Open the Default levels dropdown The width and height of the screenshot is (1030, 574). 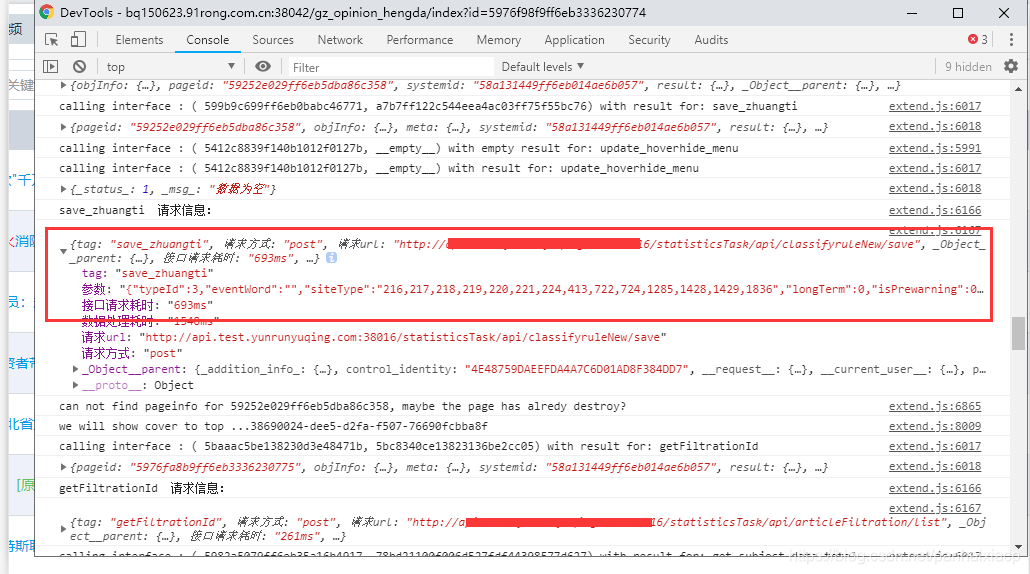[x=543, y=66]
